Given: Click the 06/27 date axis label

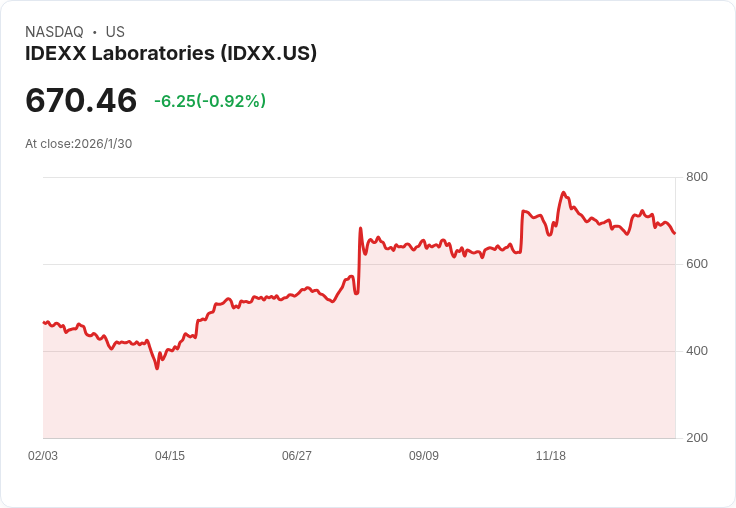Looking at the screenshot, I should pyautogui.click(x=297, y=455).
